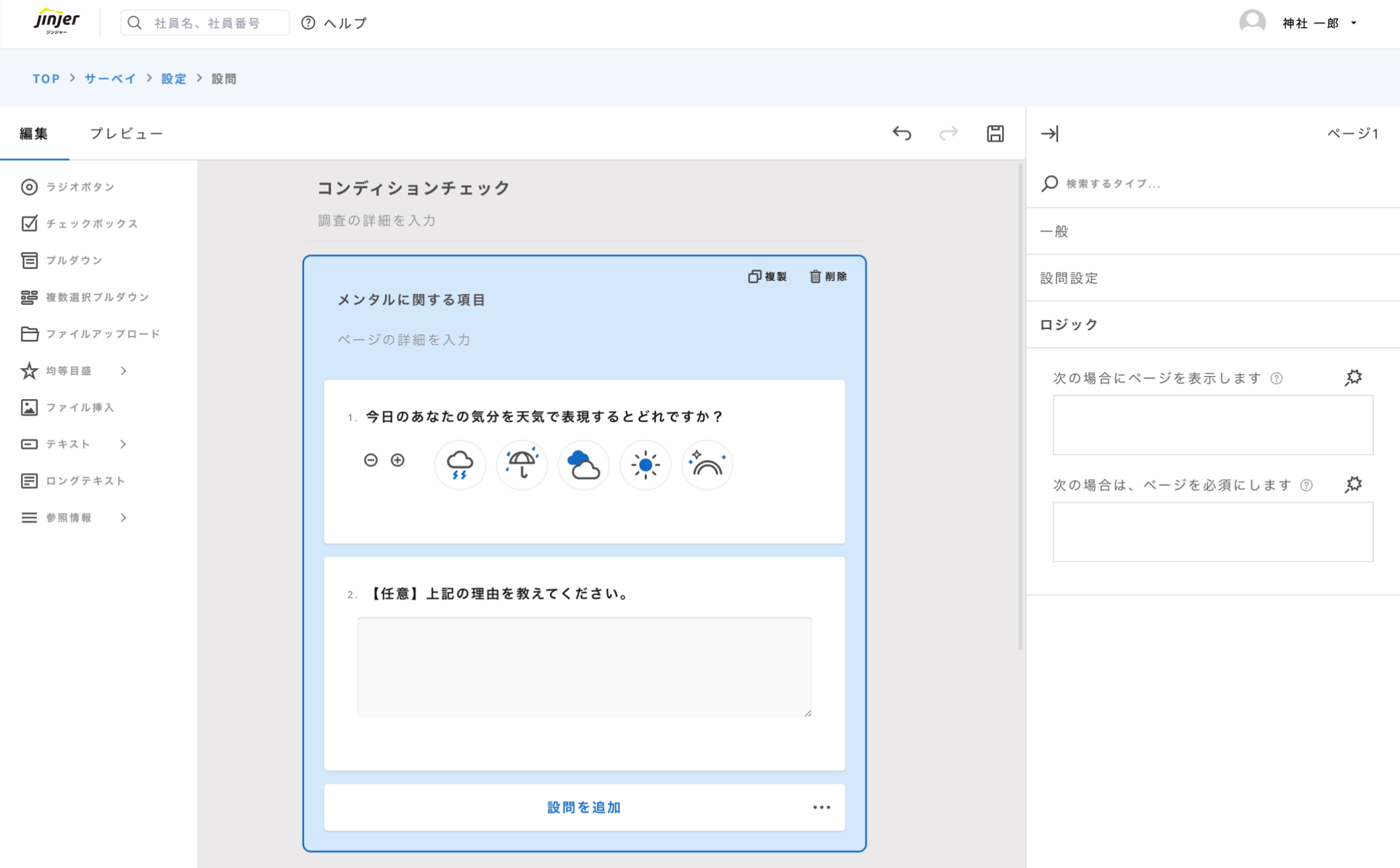1400x868 pixels.
Task: Click the 削除 delete button
Action: point(829,277)
